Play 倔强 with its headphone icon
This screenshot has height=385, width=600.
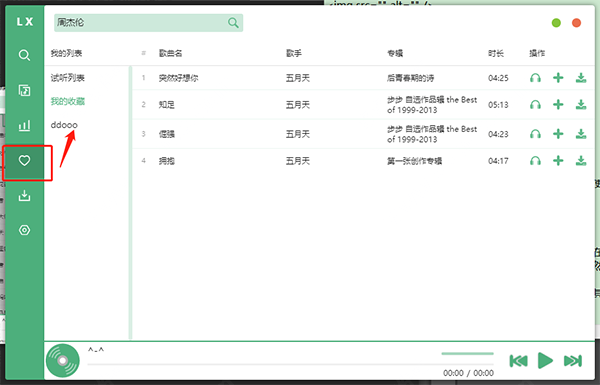coord(535,134)
